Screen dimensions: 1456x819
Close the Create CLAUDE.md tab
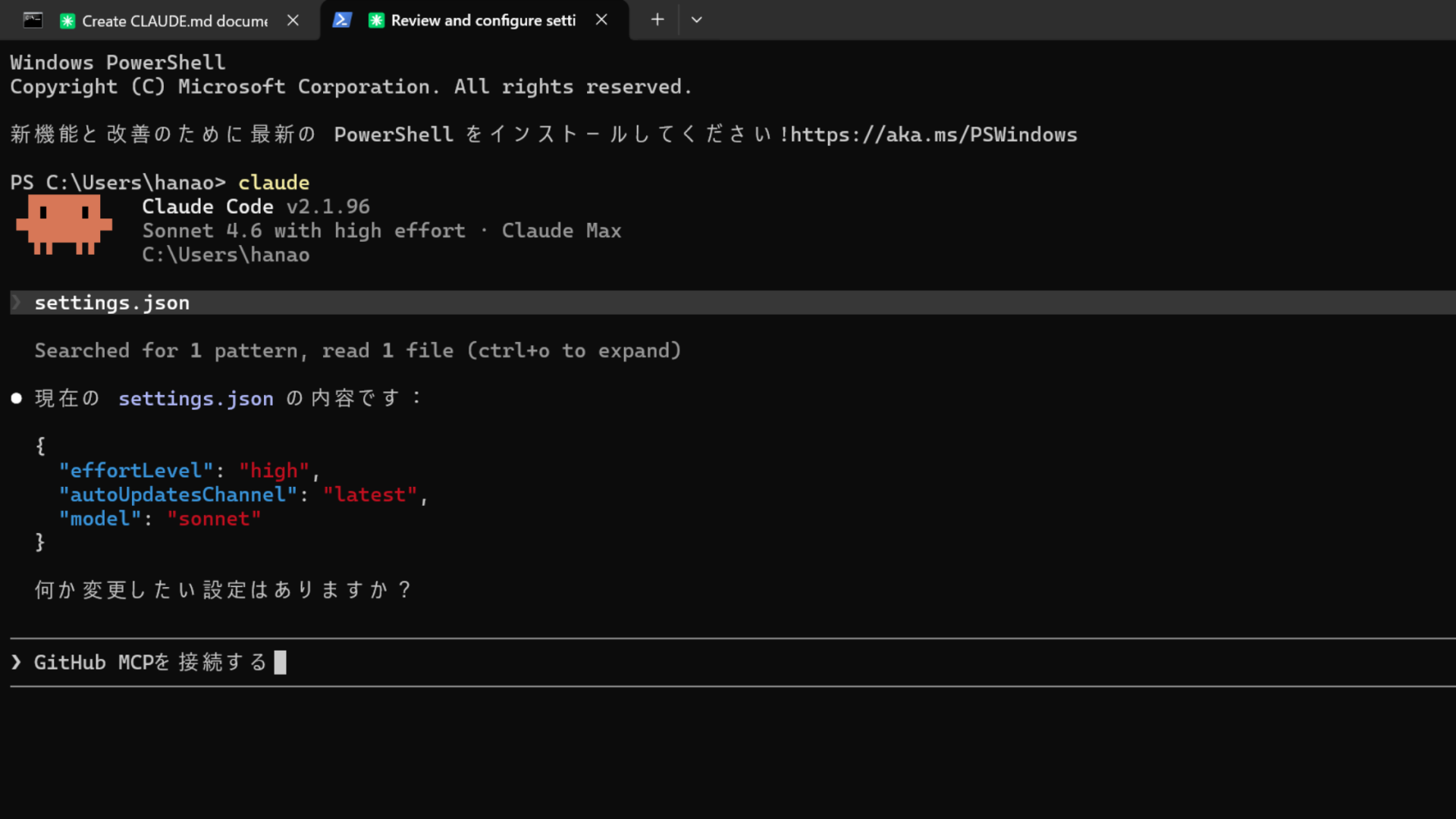(293, 20)
